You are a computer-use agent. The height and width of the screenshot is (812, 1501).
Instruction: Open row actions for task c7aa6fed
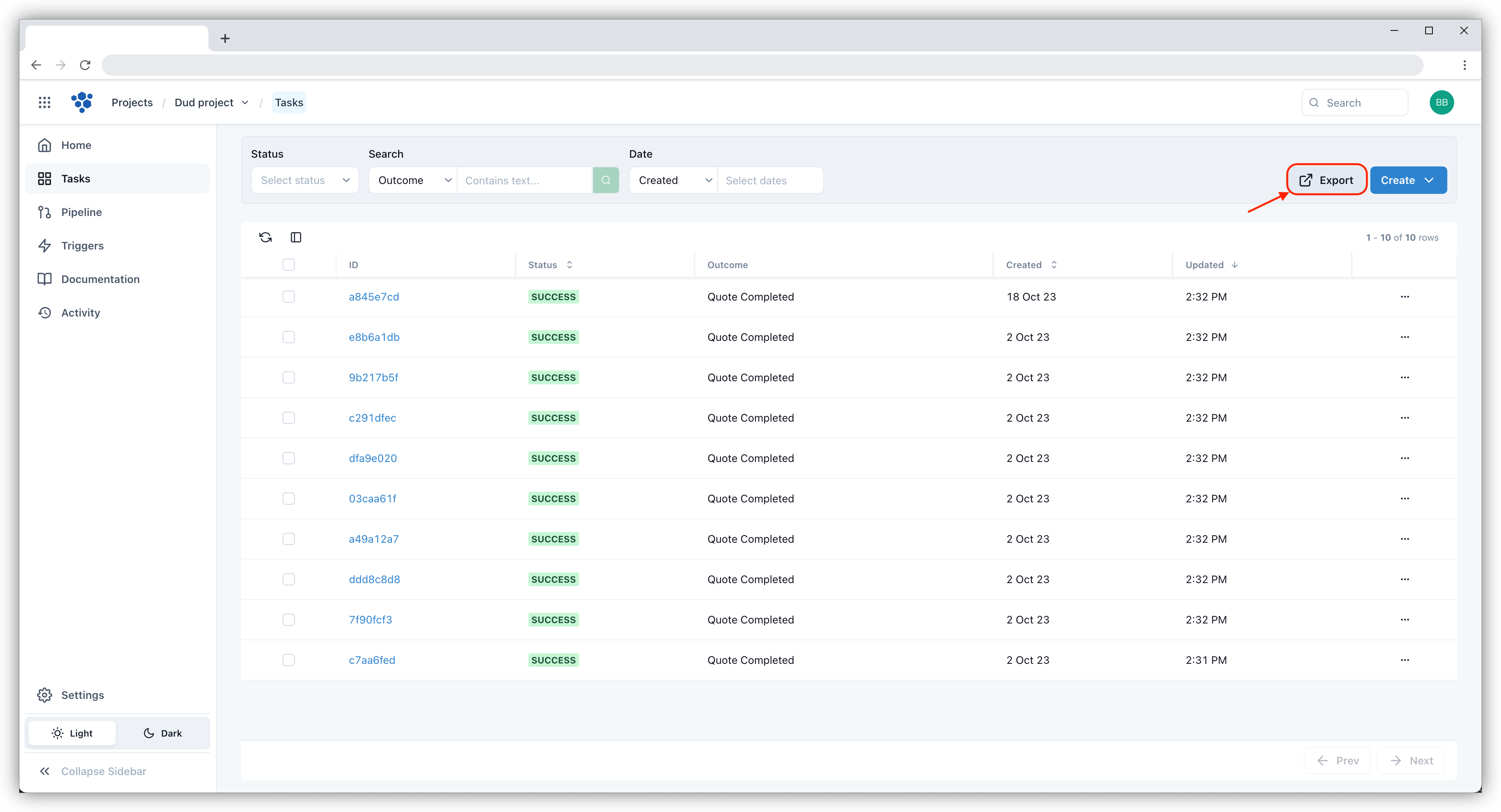coord(1404,660)
